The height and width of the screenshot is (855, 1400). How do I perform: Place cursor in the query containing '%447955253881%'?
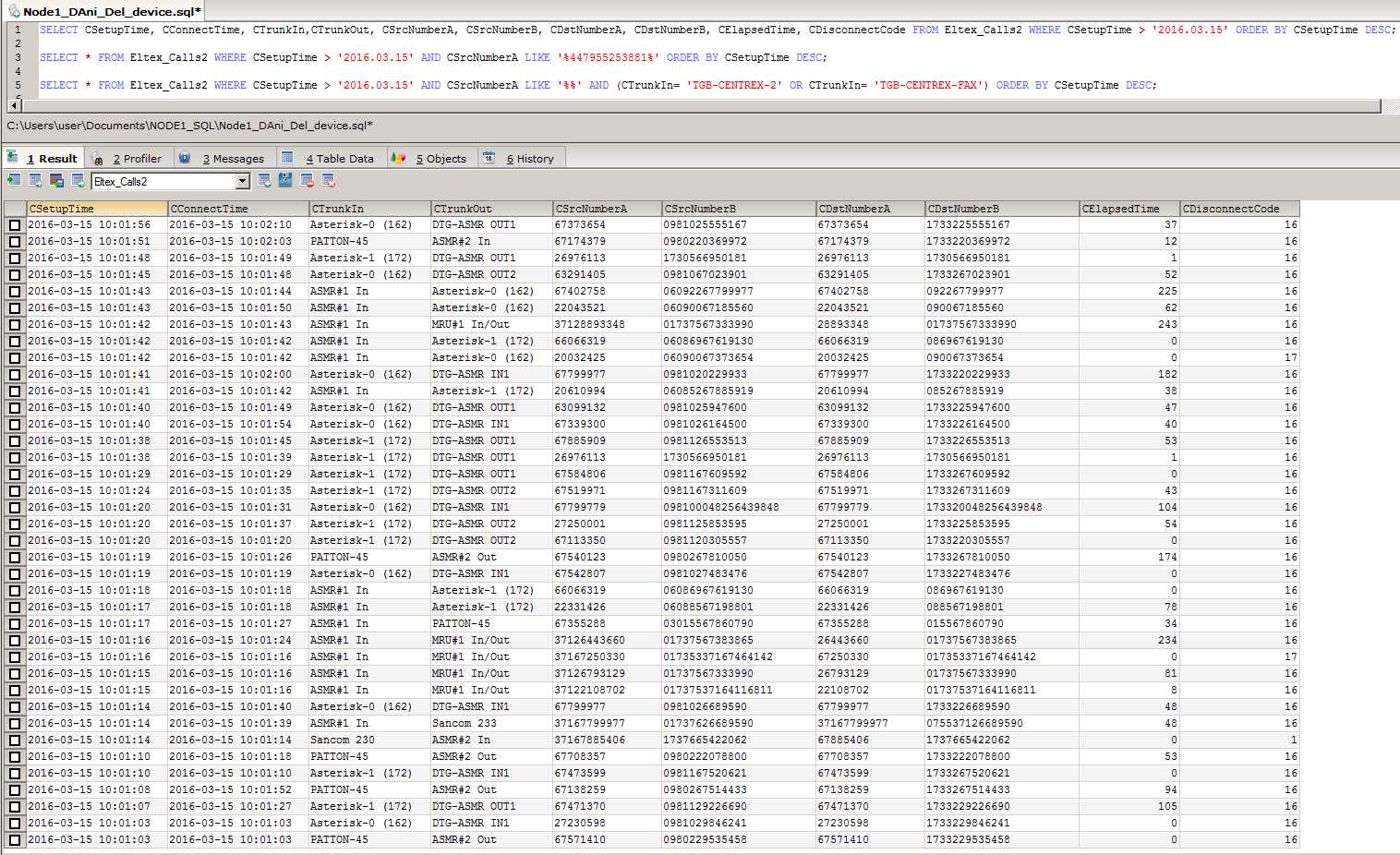coord(433,57)
